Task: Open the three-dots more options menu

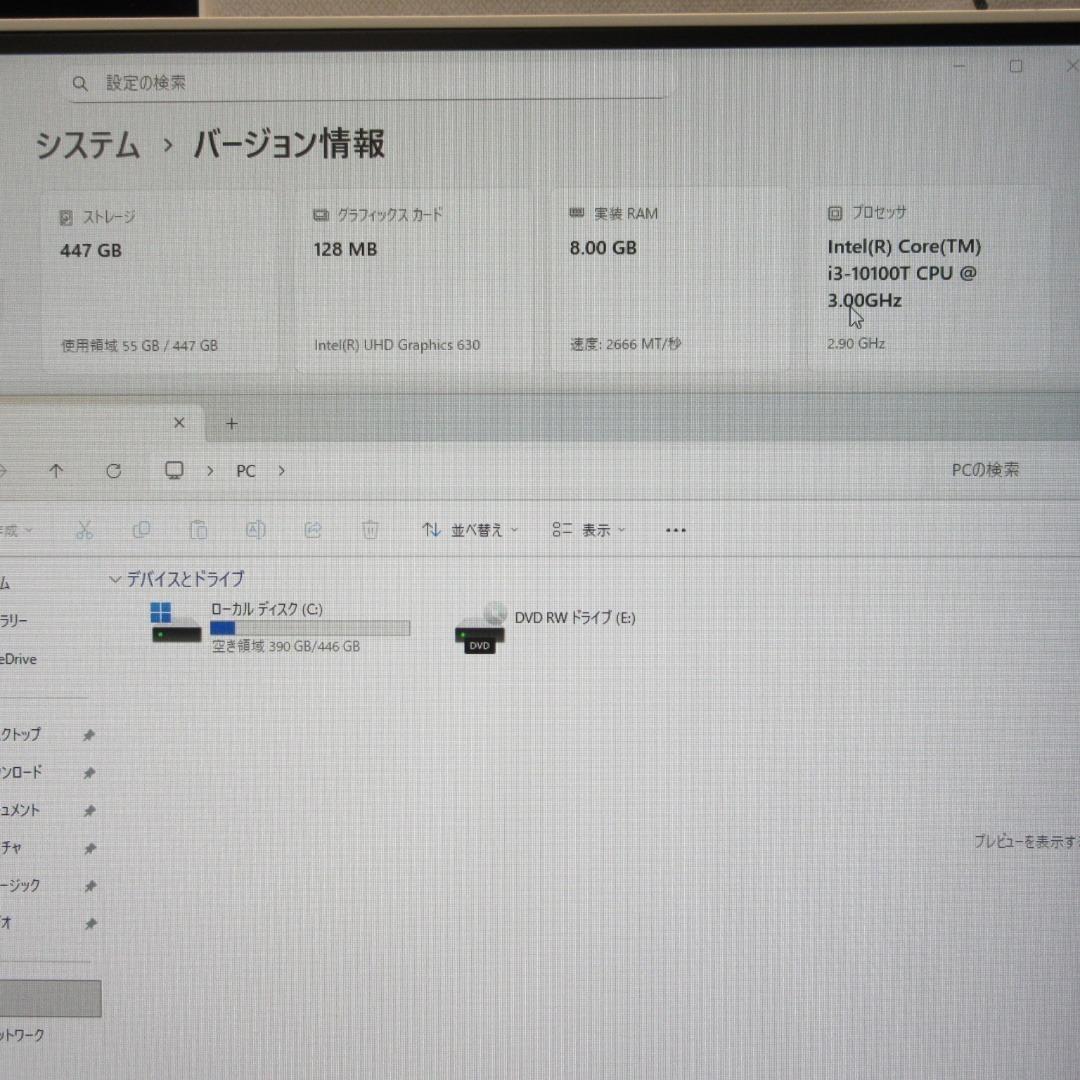Action: coord(675,529)
